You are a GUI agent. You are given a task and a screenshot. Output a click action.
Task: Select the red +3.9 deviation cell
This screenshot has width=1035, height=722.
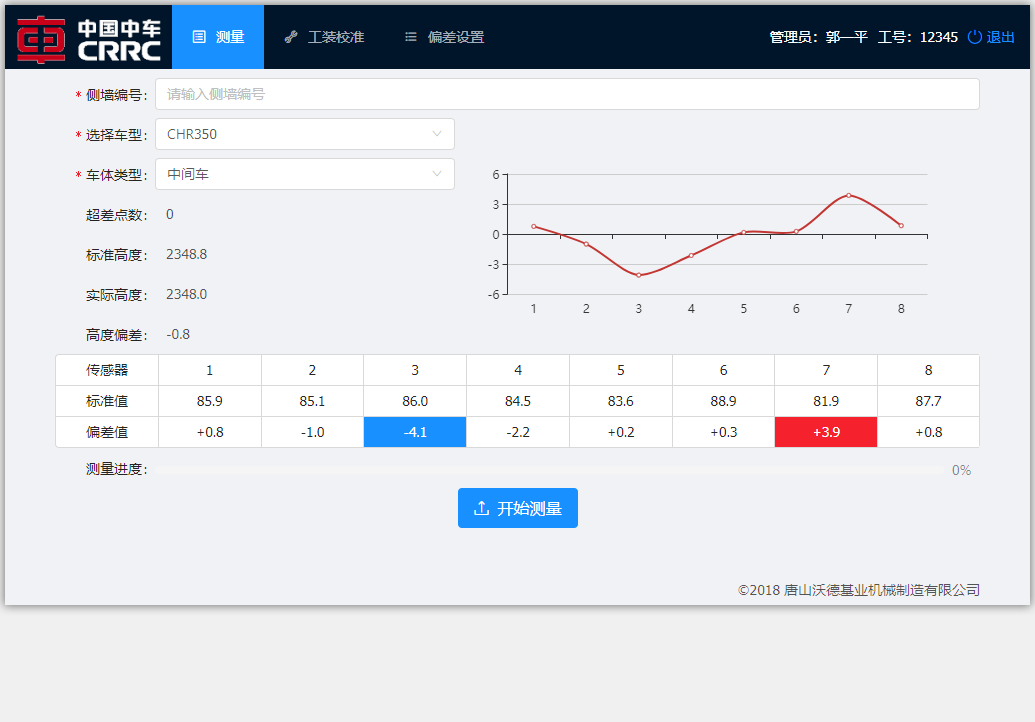826,432
